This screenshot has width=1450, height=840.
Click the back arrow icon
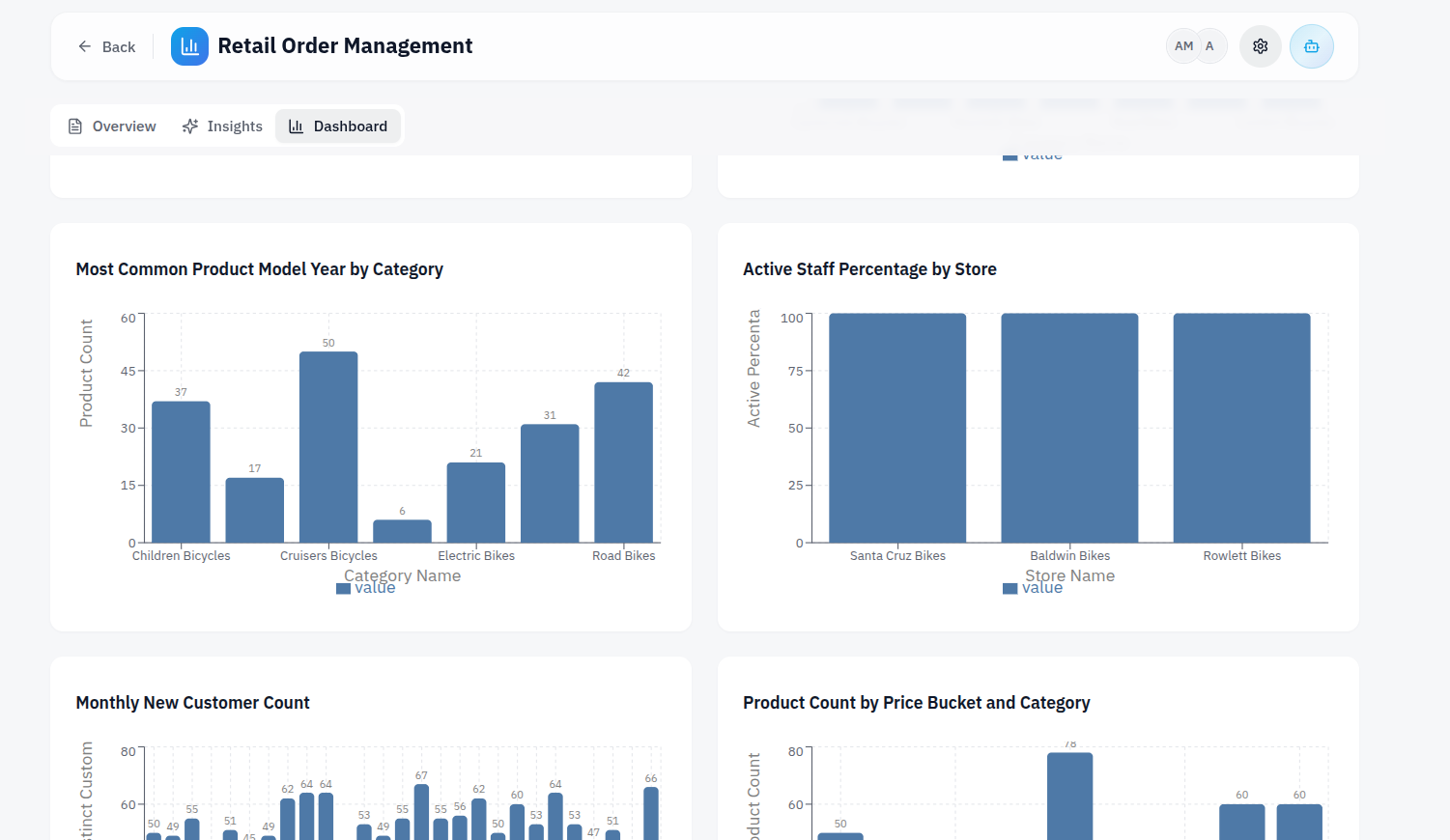84,45
